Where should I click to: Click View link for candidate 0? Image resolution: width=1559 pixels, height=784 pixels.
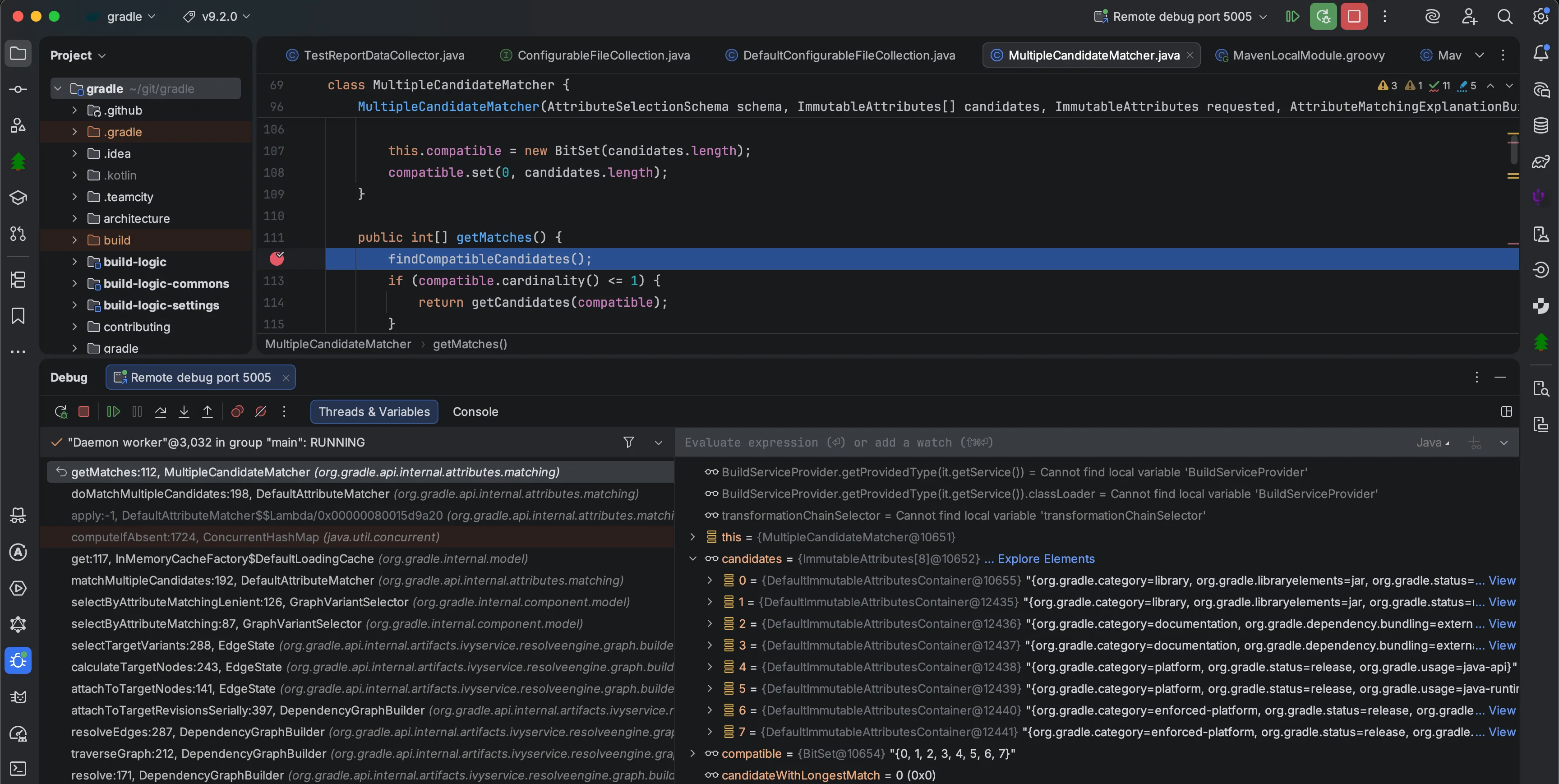pos(1502,581)
